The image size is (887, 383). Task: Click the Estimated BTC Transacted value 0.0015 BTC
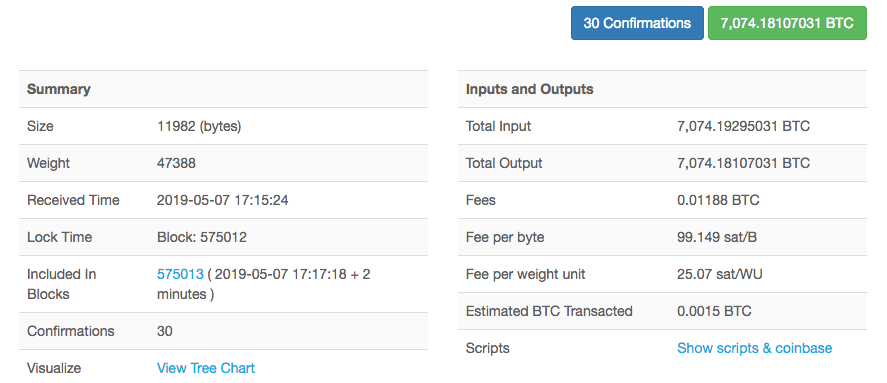coord(714,311)
